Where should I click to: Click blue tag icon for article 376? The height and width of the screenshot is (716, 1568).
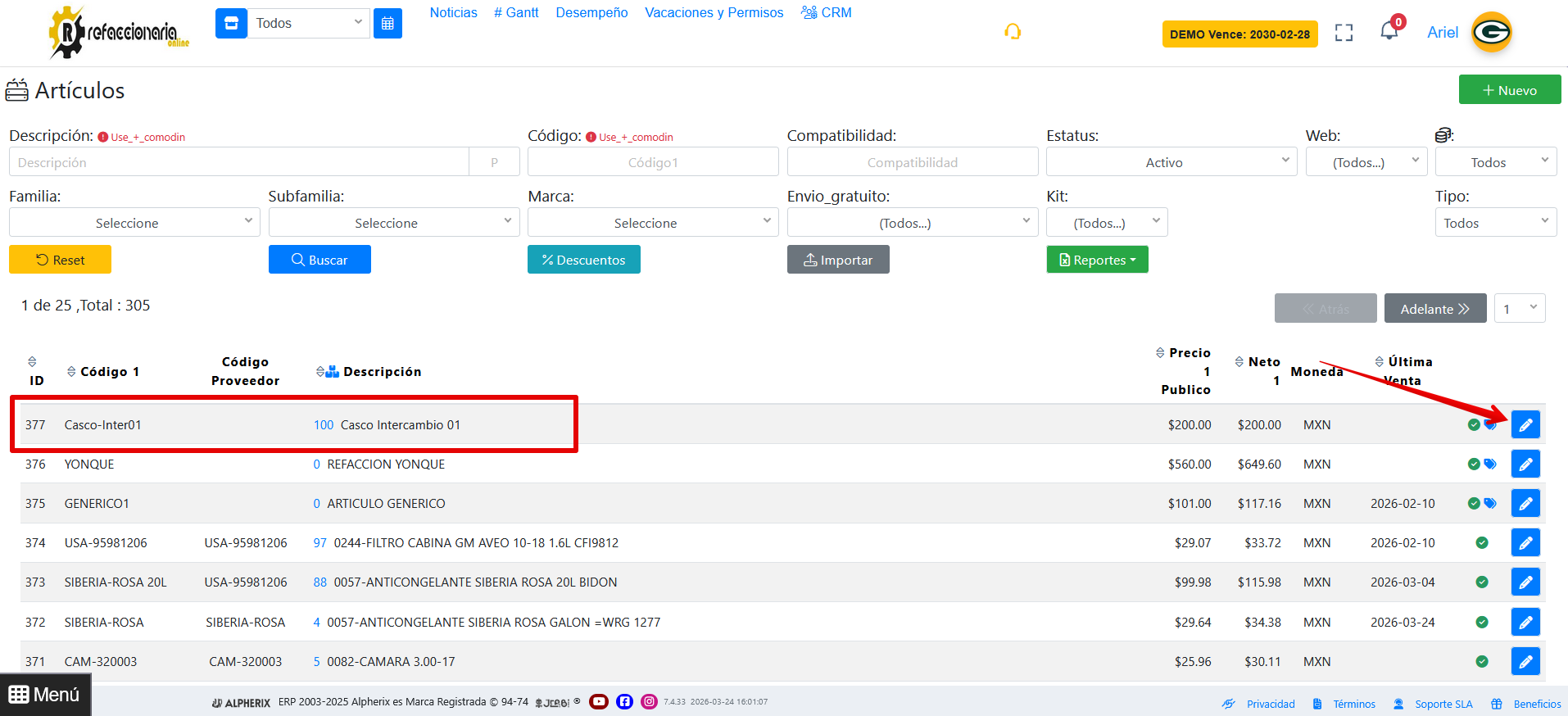point(1490,464)
